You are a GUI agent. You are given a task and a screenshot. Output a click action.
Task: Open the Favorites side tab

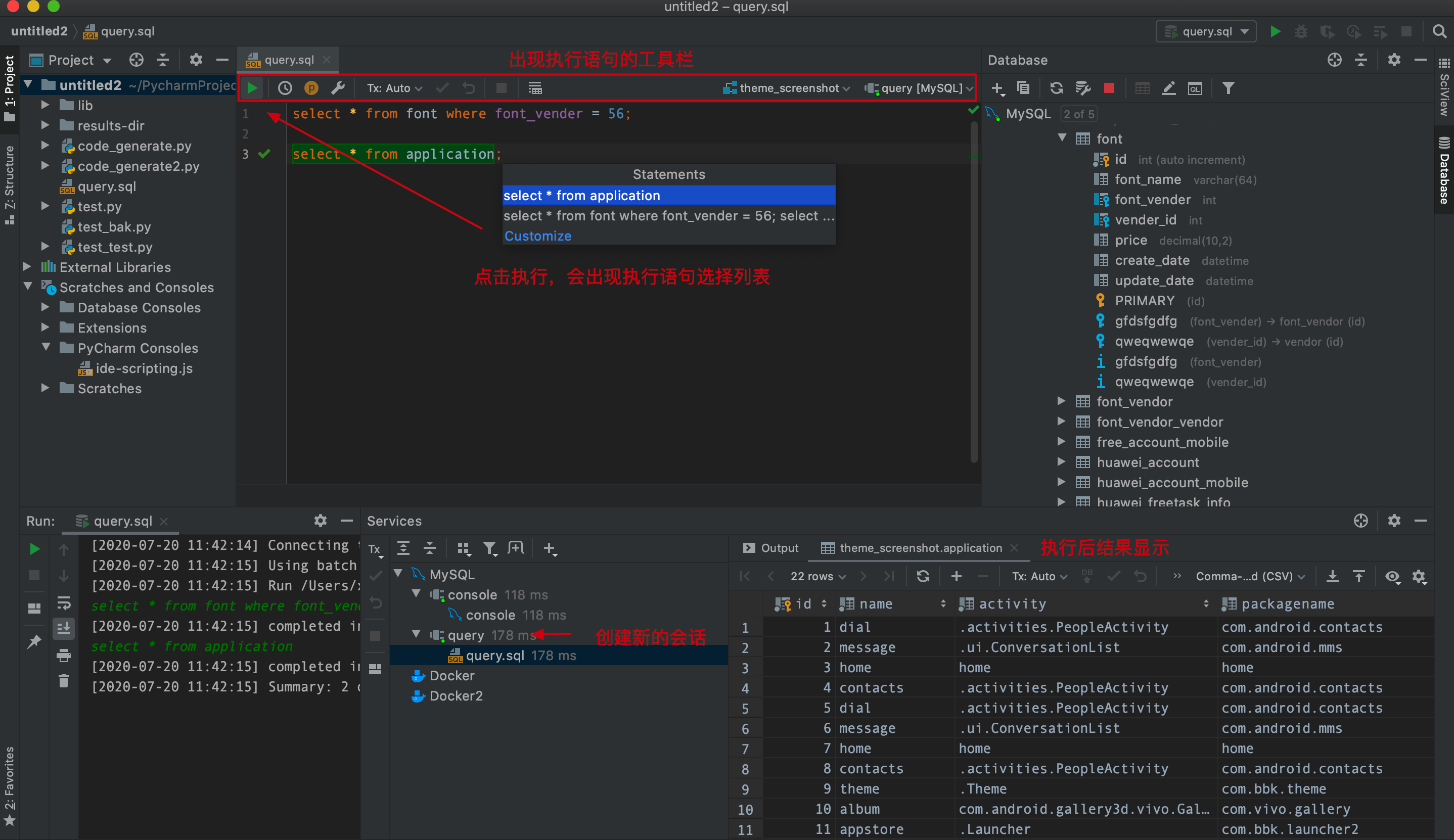(10, 786)
